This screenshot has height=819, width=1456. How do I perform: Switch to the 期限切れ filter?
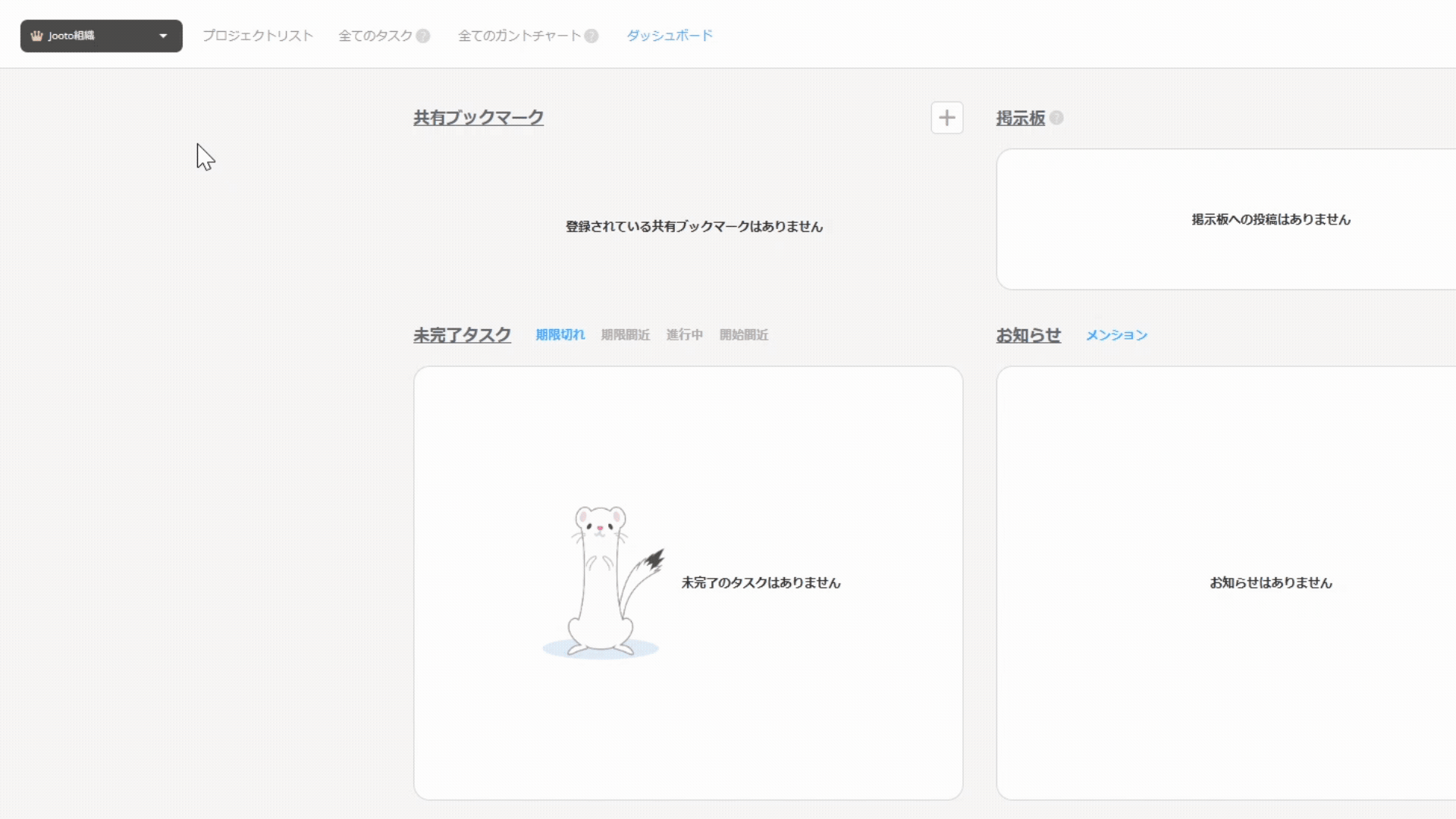560,334
